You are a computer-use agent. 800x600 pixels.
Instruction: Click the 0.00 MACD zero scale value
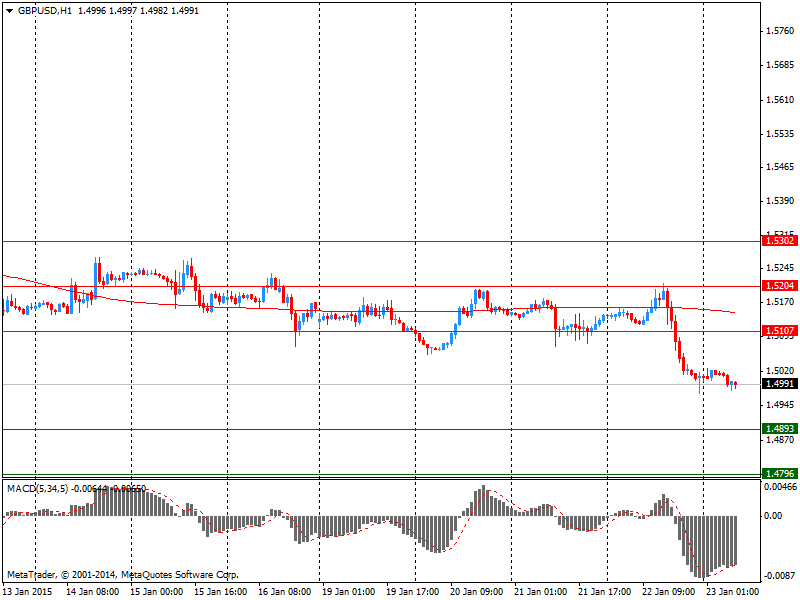coord(773,516)
